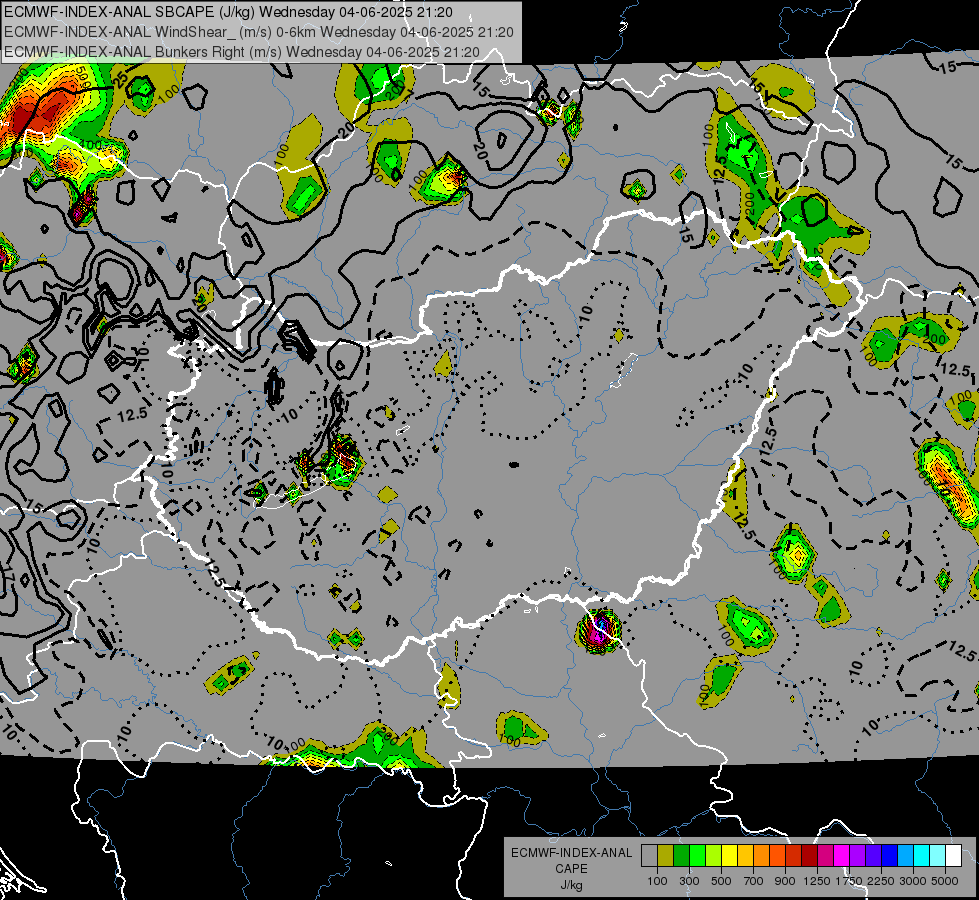Select the olive swatch in CAPE legend

click(x=666, y=856)
